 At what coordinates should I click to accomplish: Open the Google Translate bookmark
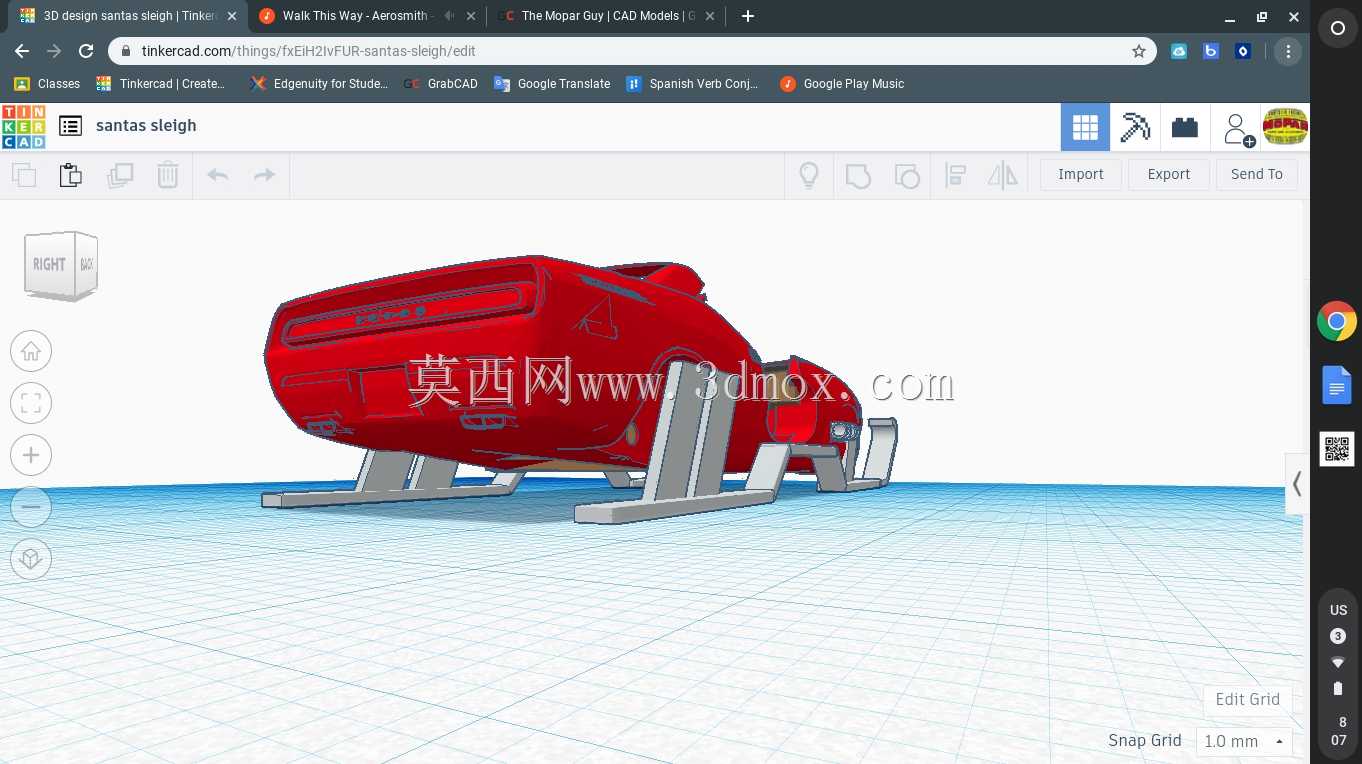click(x=552, y=84)
